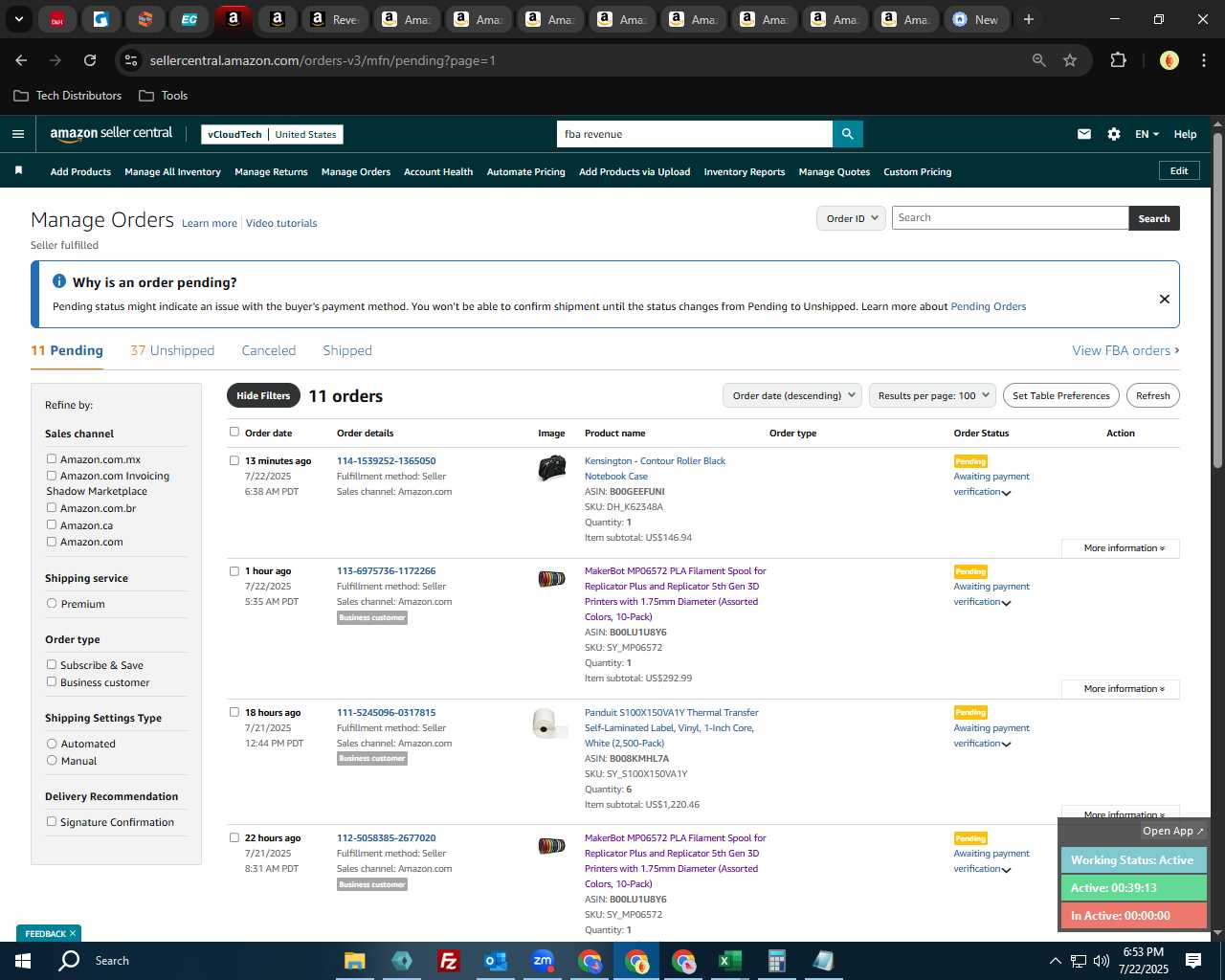1225x980 pixels.
Task: Expand More information for the Kensington order
Action: (x=1121, y=548)
